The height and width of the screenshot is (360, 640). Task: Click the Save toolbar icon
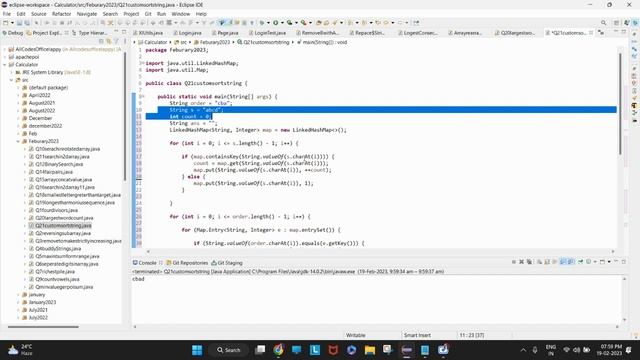(19, 23)
